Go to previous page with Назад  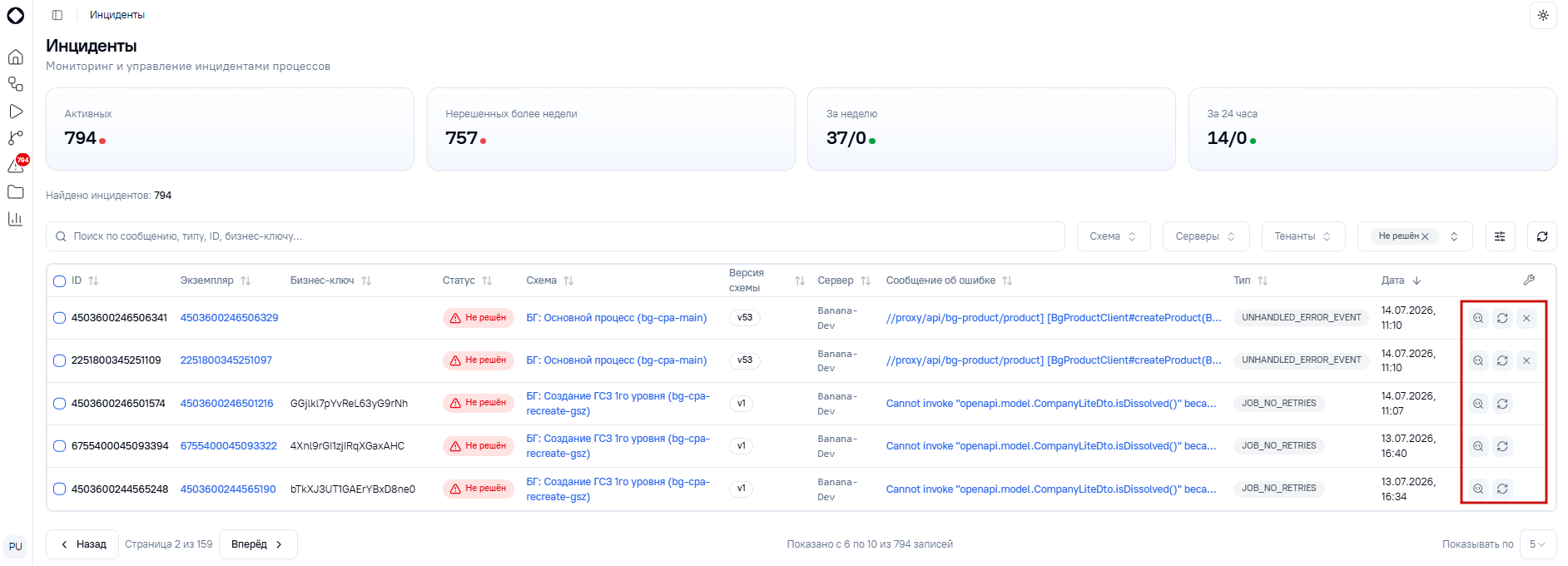[x=82, y=544]
